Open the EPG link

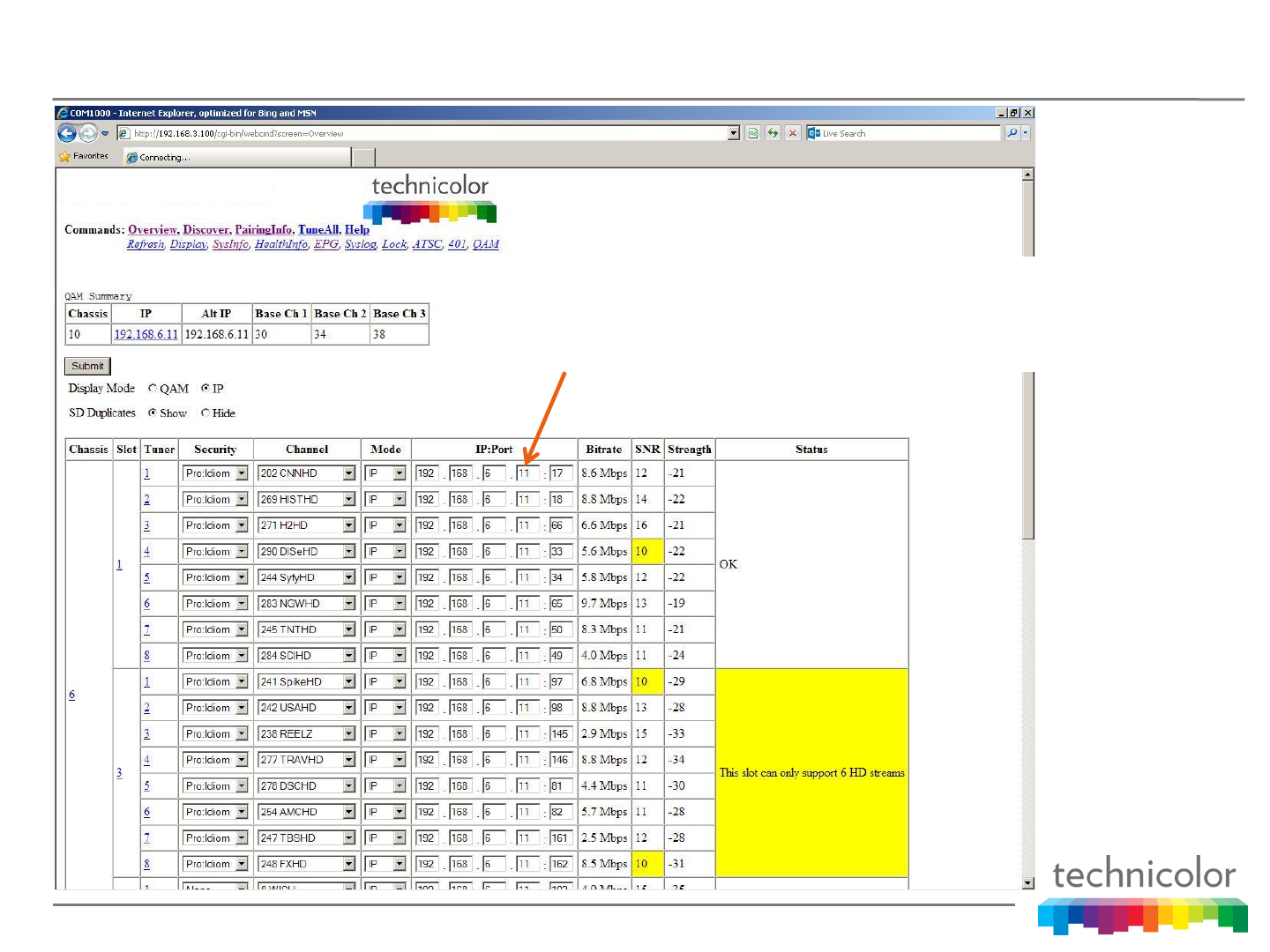[326, 244]
